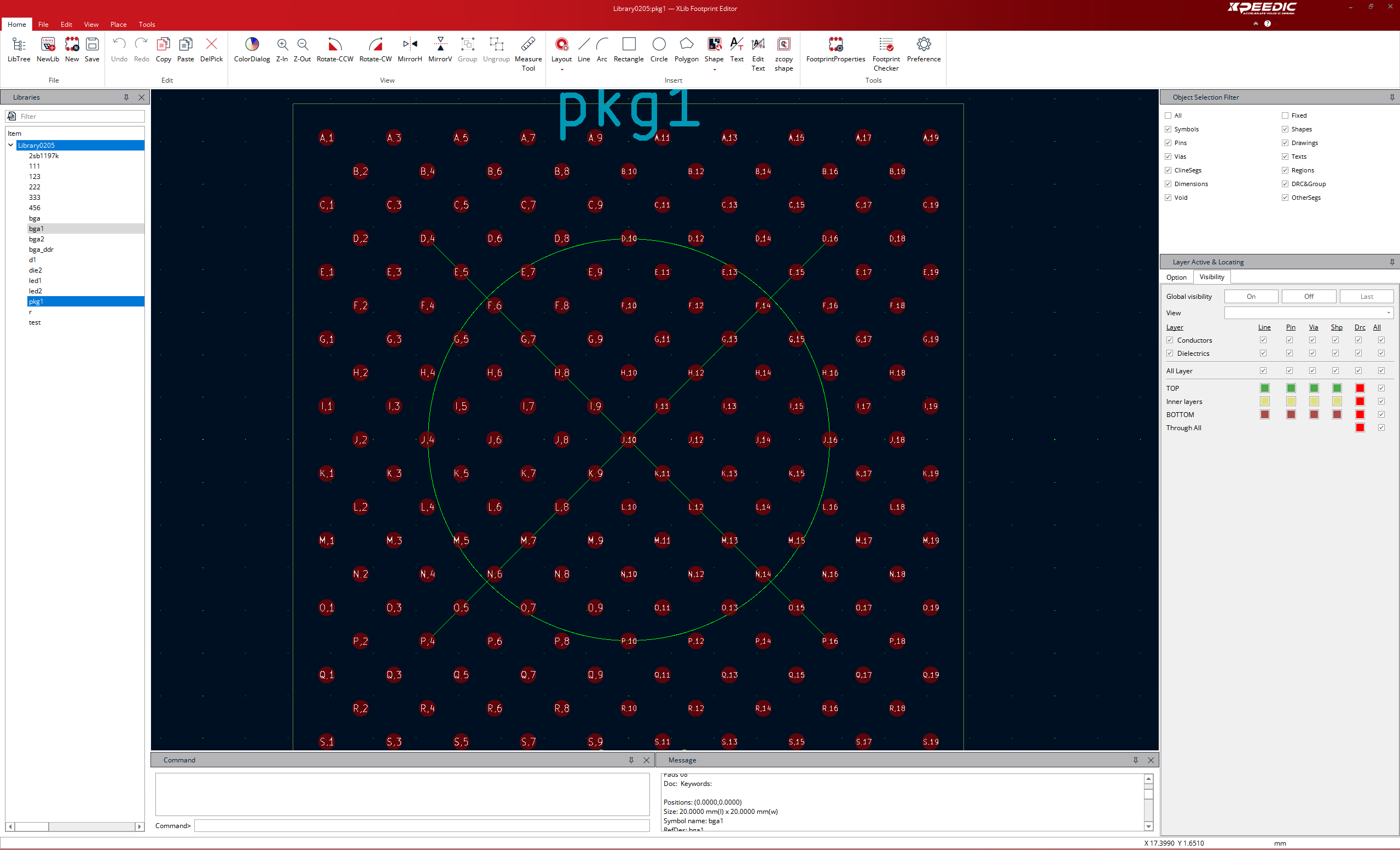The width and height of the screenshot is (1400, 850).
Task: Select the Circle tool
Action: [x=659, y=49]
